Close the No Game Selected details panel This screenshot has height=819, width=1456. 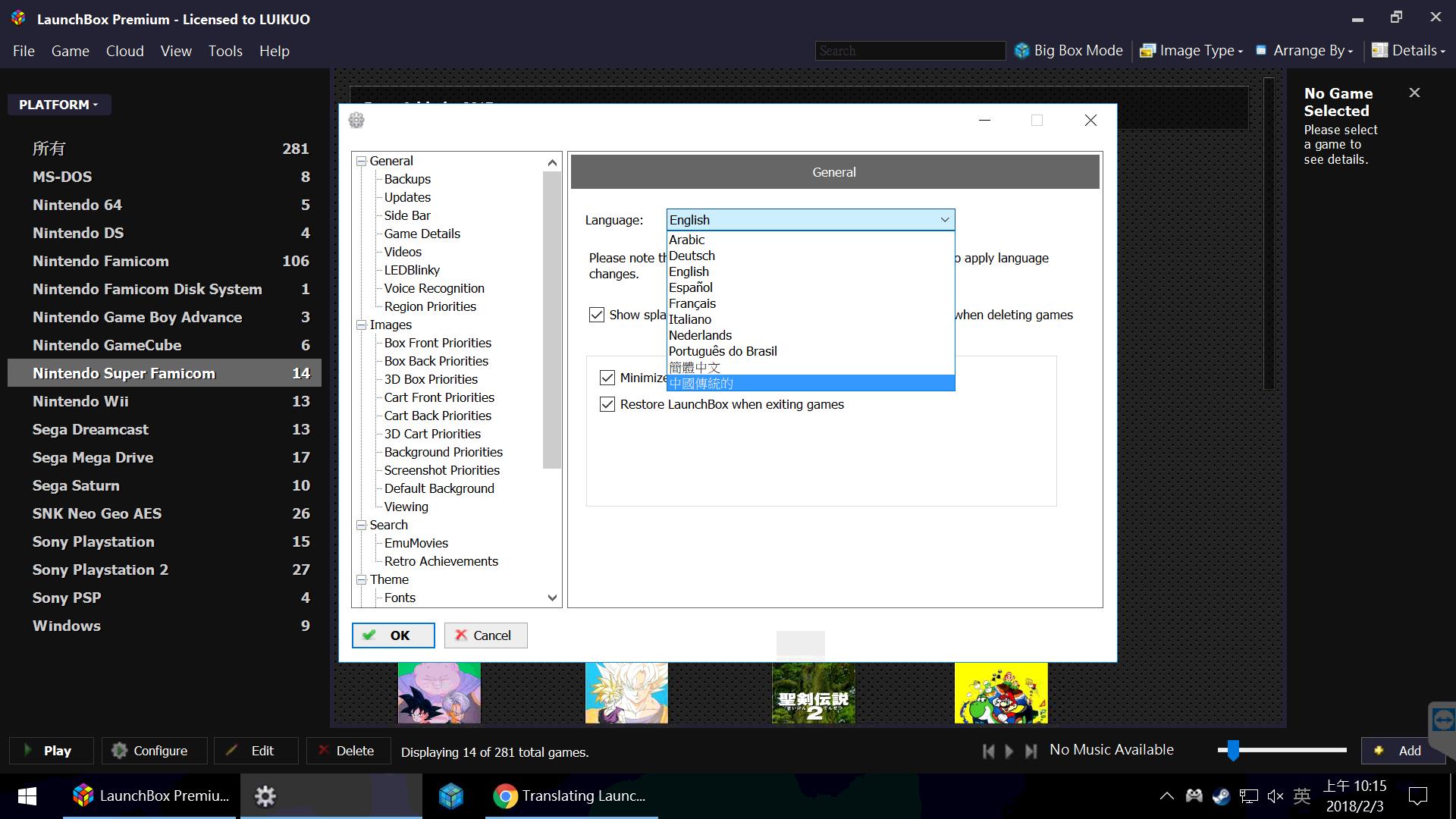1414,93
